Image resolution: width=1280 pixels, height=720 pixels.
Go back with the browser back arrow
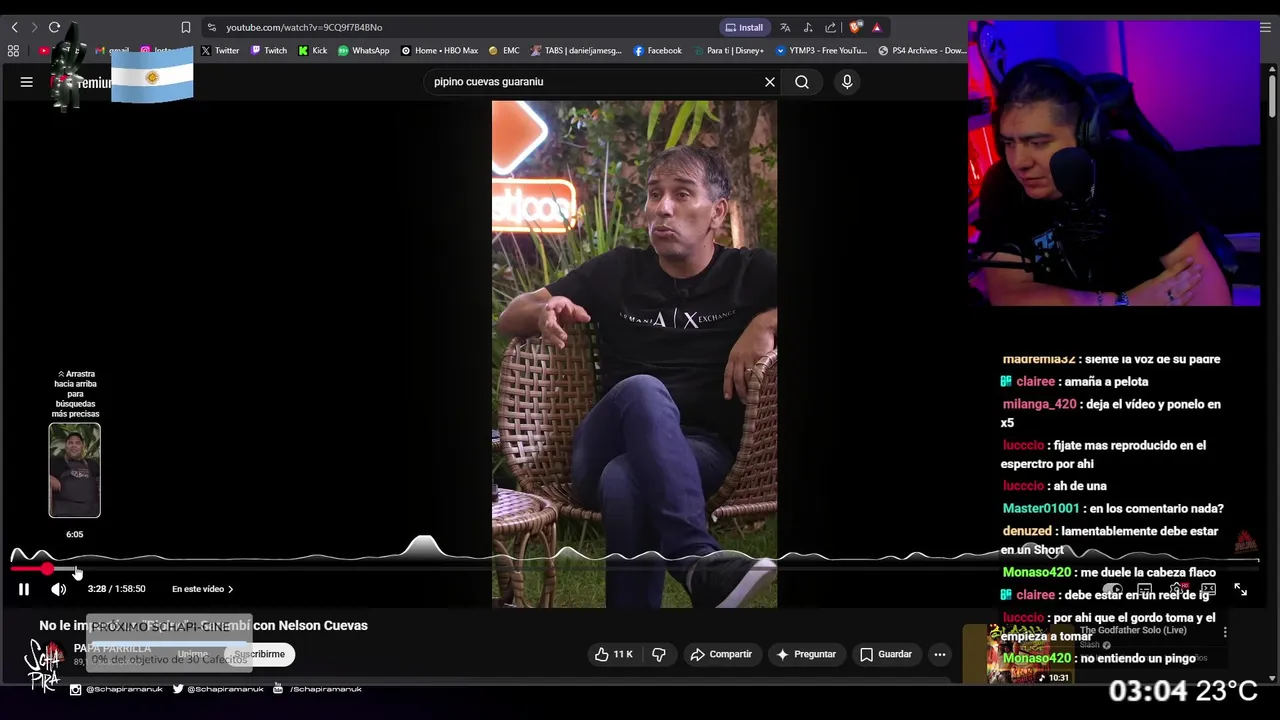(x=14, y=27)
